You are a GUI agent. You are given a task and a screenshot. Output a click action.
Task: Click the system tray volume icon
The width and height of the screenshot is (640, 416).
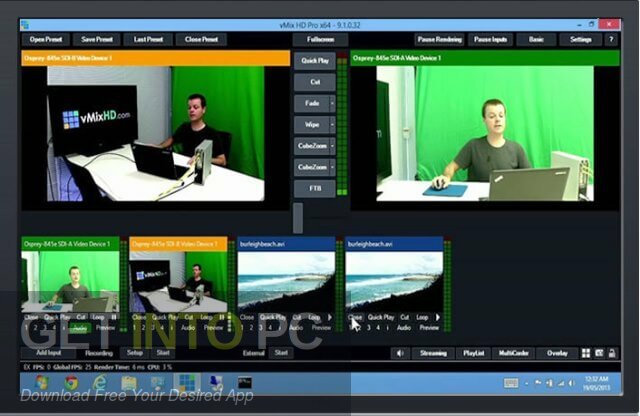[571, 383]
